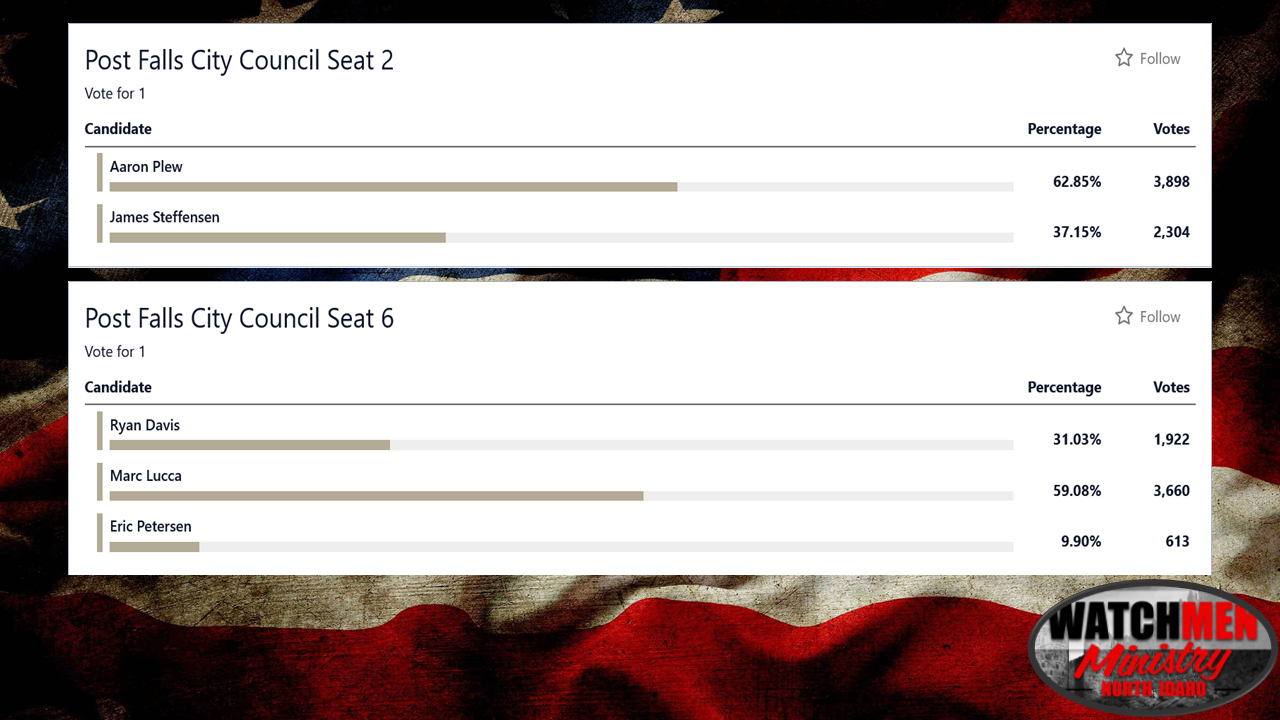Choose Ryan Davis in the Seat 6 list
1280x720 pixels.
[x=145, y=425]
